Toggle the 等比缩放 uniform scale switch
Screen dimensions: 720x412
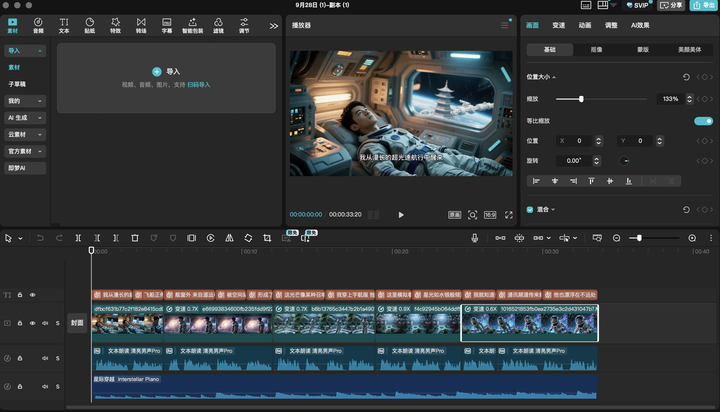click(703, 121)
